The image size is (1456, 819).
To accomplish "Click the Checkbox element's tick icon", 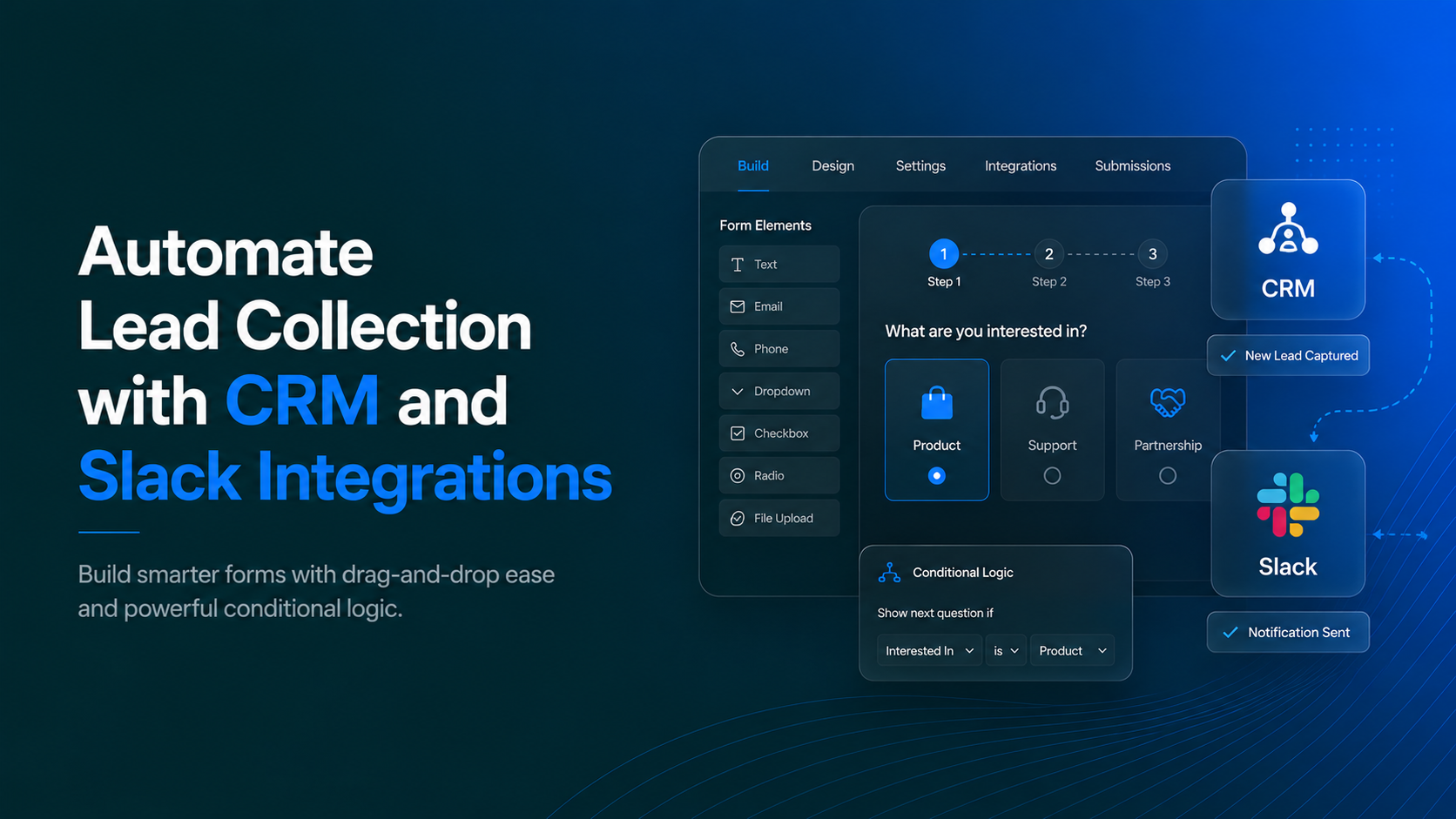I will [x=738, y=433].
